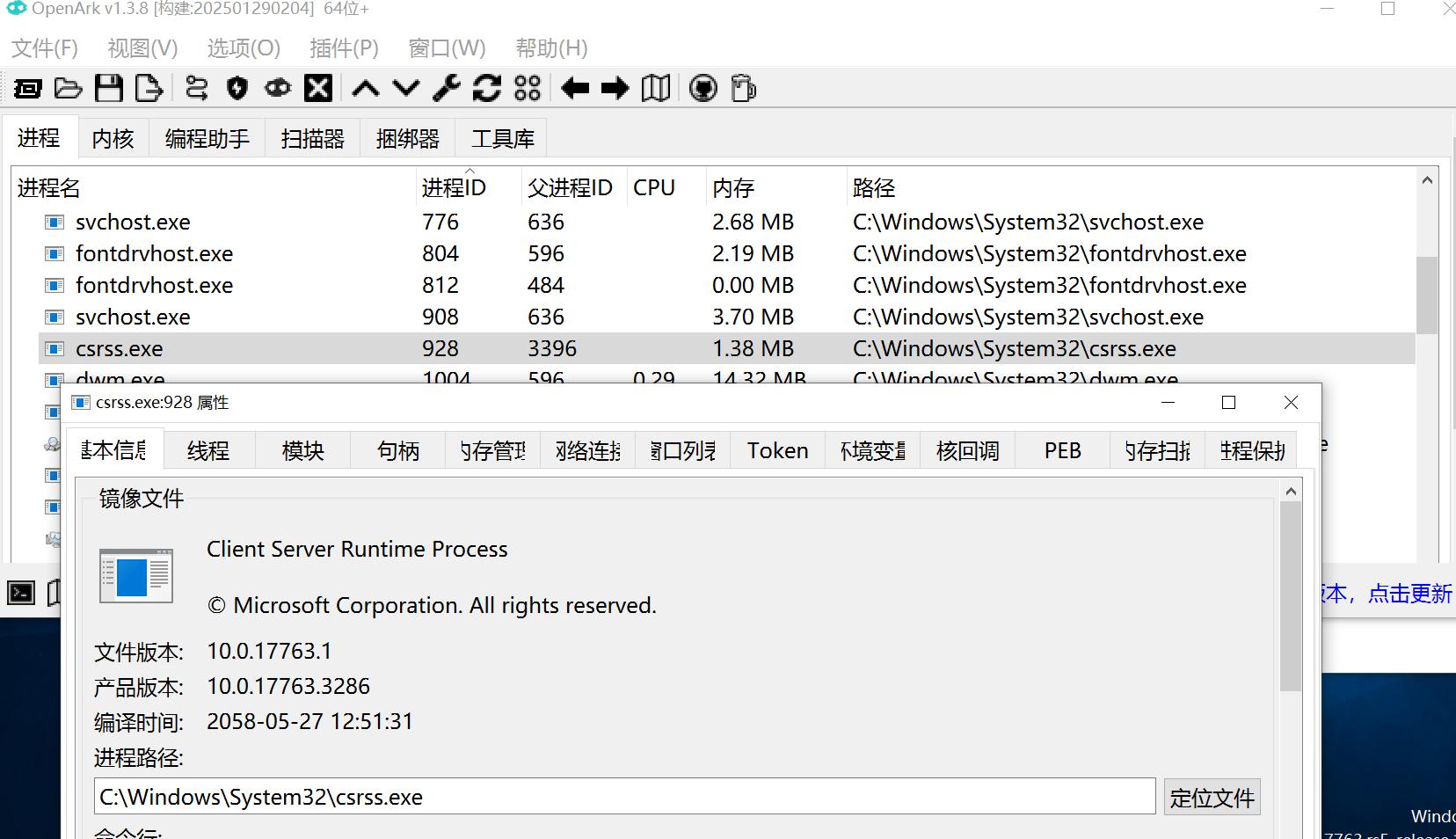Screen dimensions: 1456x839
Task: Open the 文件(F) menu
Action: pyautogui.click(x=45, y=48)
